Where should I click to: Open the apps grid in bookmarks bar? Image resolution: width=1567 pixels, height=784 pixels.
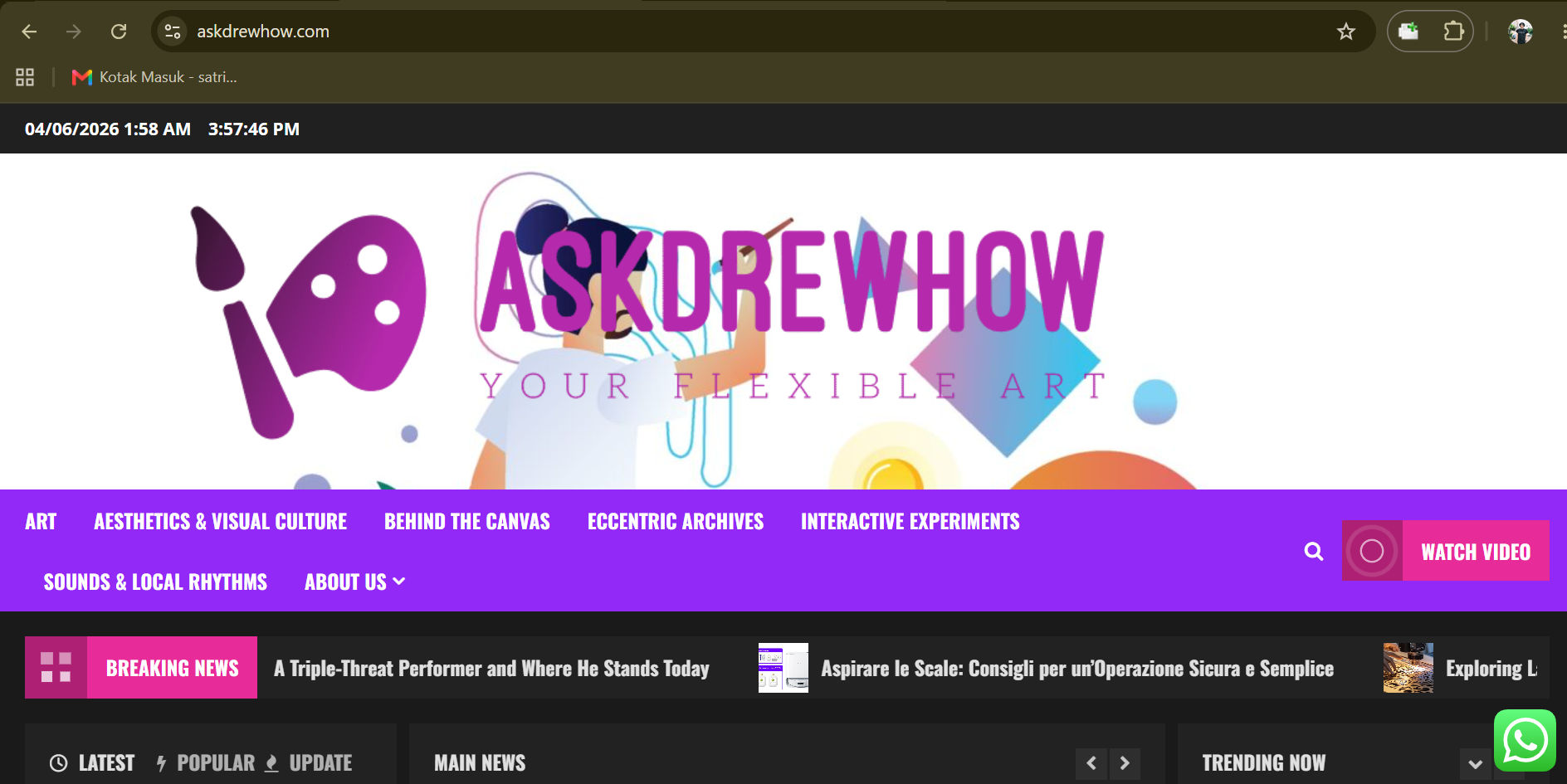[x=25, y=77]
